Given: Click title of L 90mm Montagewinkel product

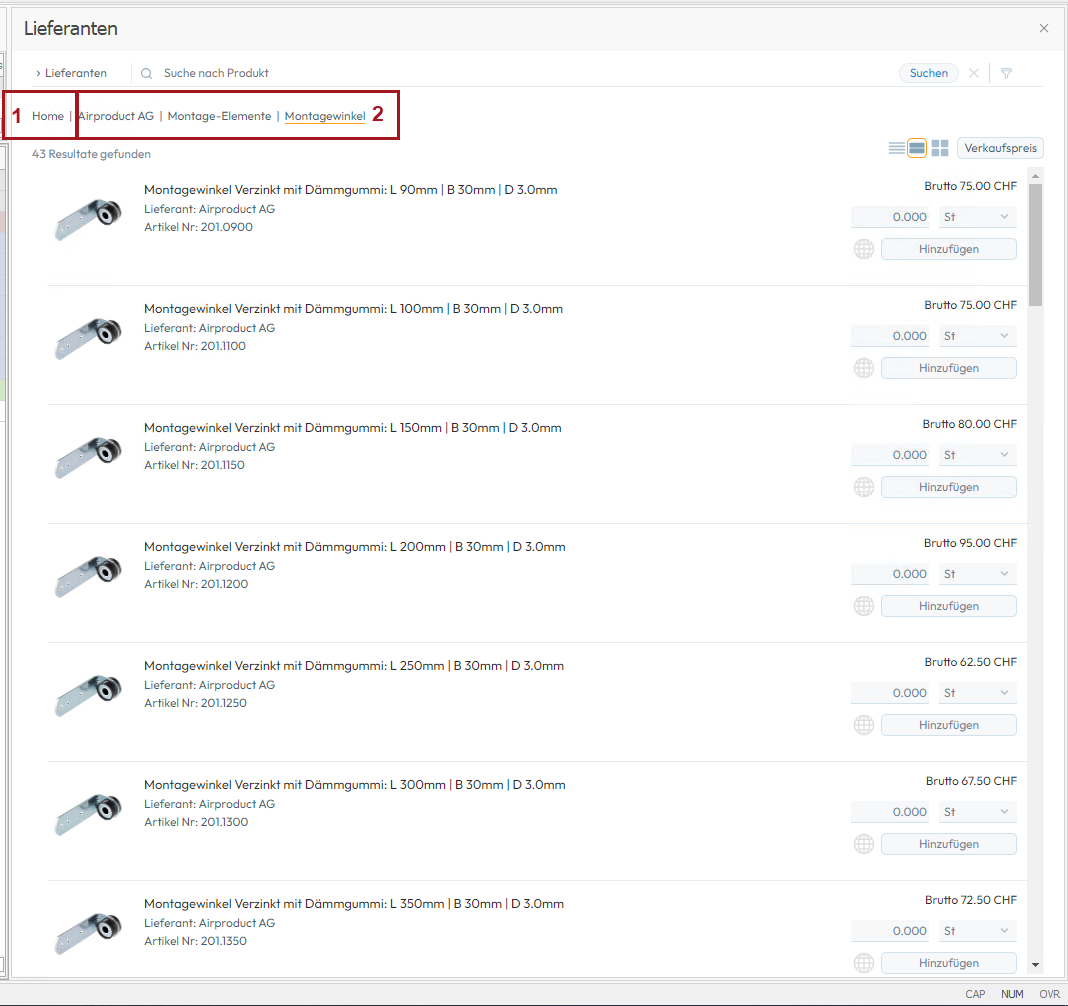Looking at the screenshot, I should 350,189.
